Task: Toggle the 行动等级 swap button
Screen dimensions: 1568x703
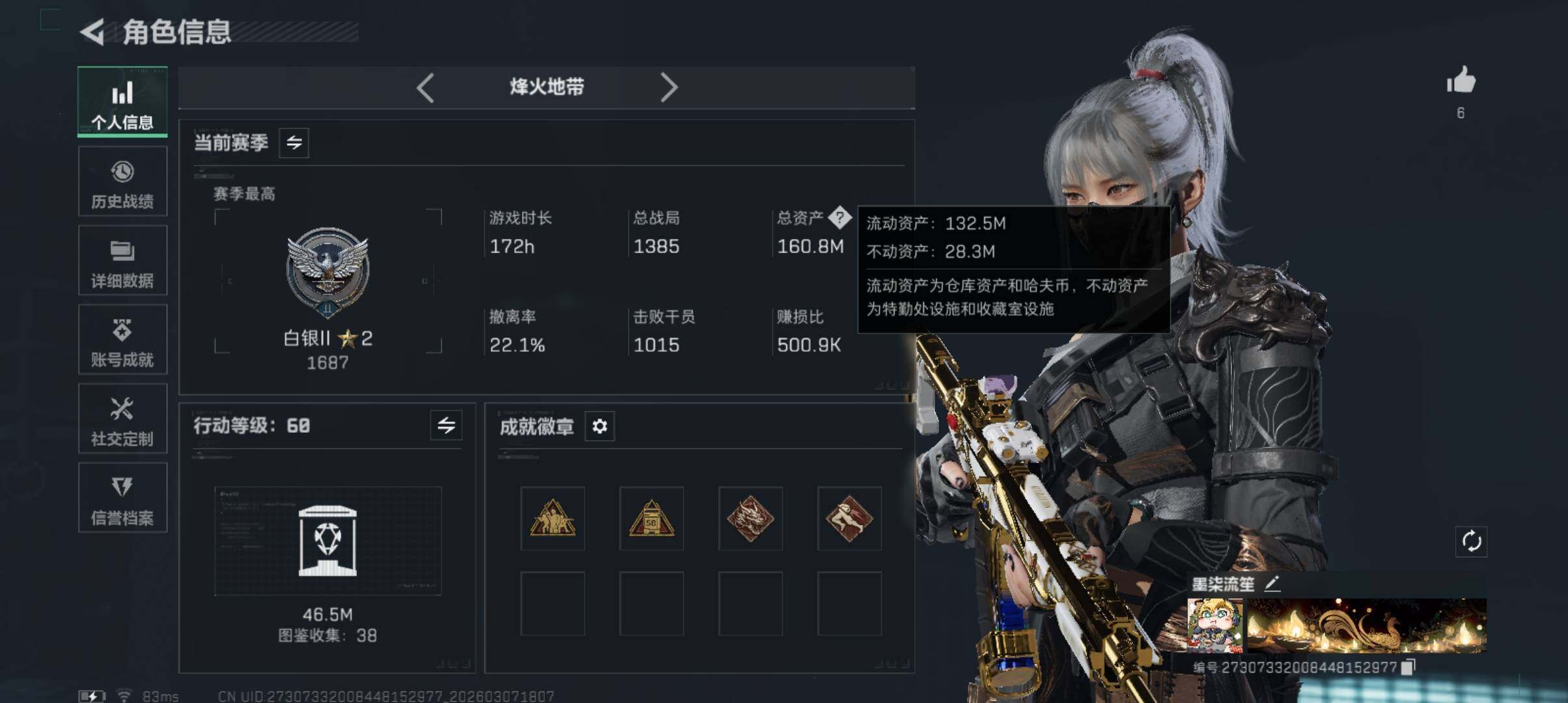Action: pos(446,426)
